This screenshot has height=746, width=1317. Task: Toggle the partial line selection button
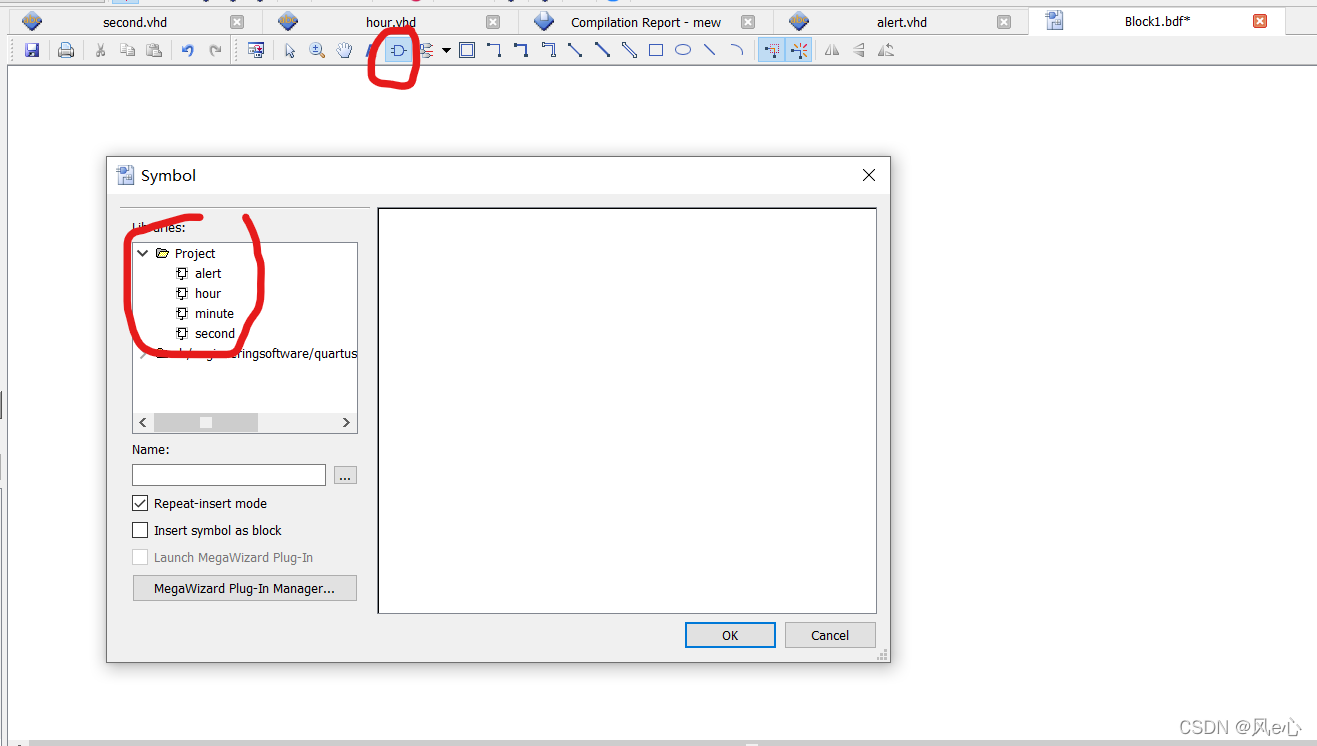771,50
